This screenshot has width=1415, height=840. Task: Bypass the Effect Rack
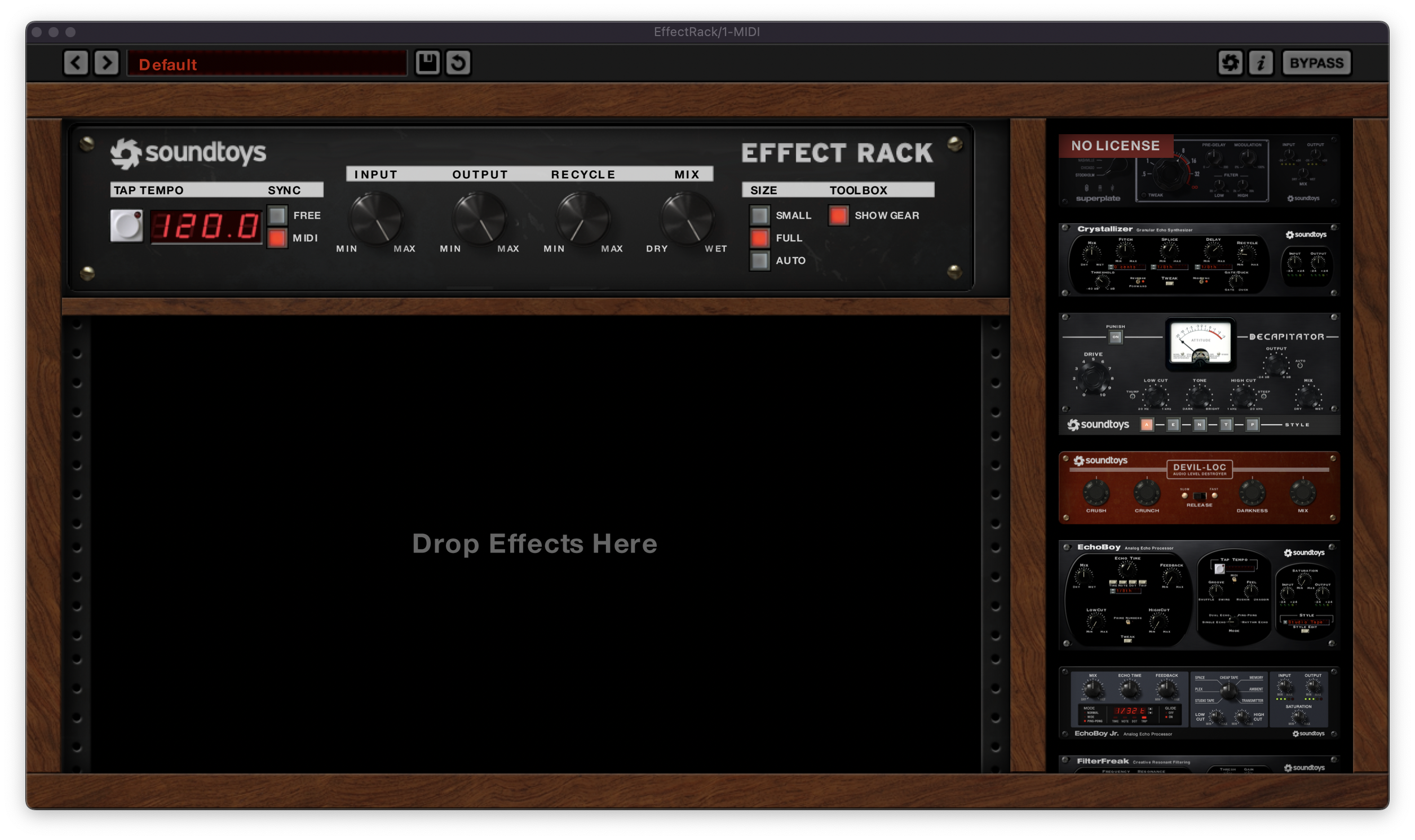point(1316,63)
